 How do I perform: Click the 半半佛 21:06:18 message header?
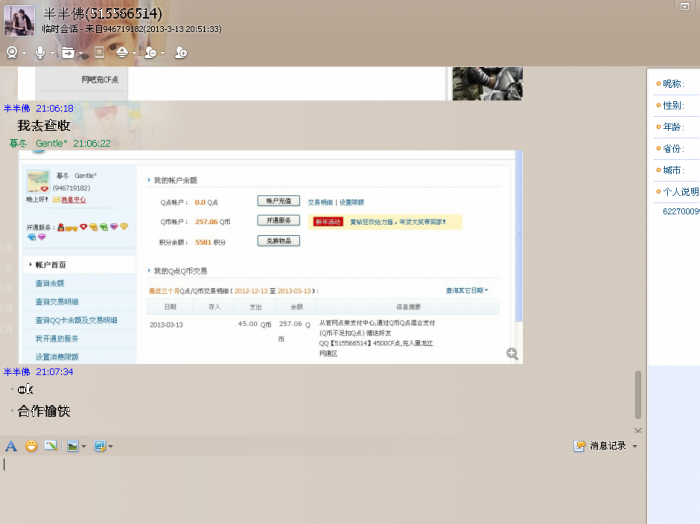[38, 108]
